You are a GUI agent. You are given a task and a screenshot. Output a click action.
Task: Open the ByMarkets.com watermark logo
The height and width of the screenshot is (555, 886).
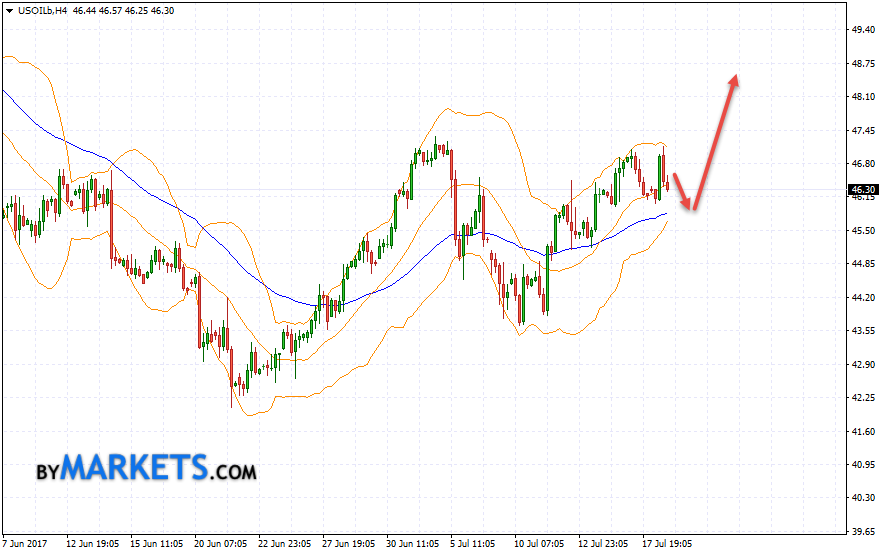click(x=146, y=467)
